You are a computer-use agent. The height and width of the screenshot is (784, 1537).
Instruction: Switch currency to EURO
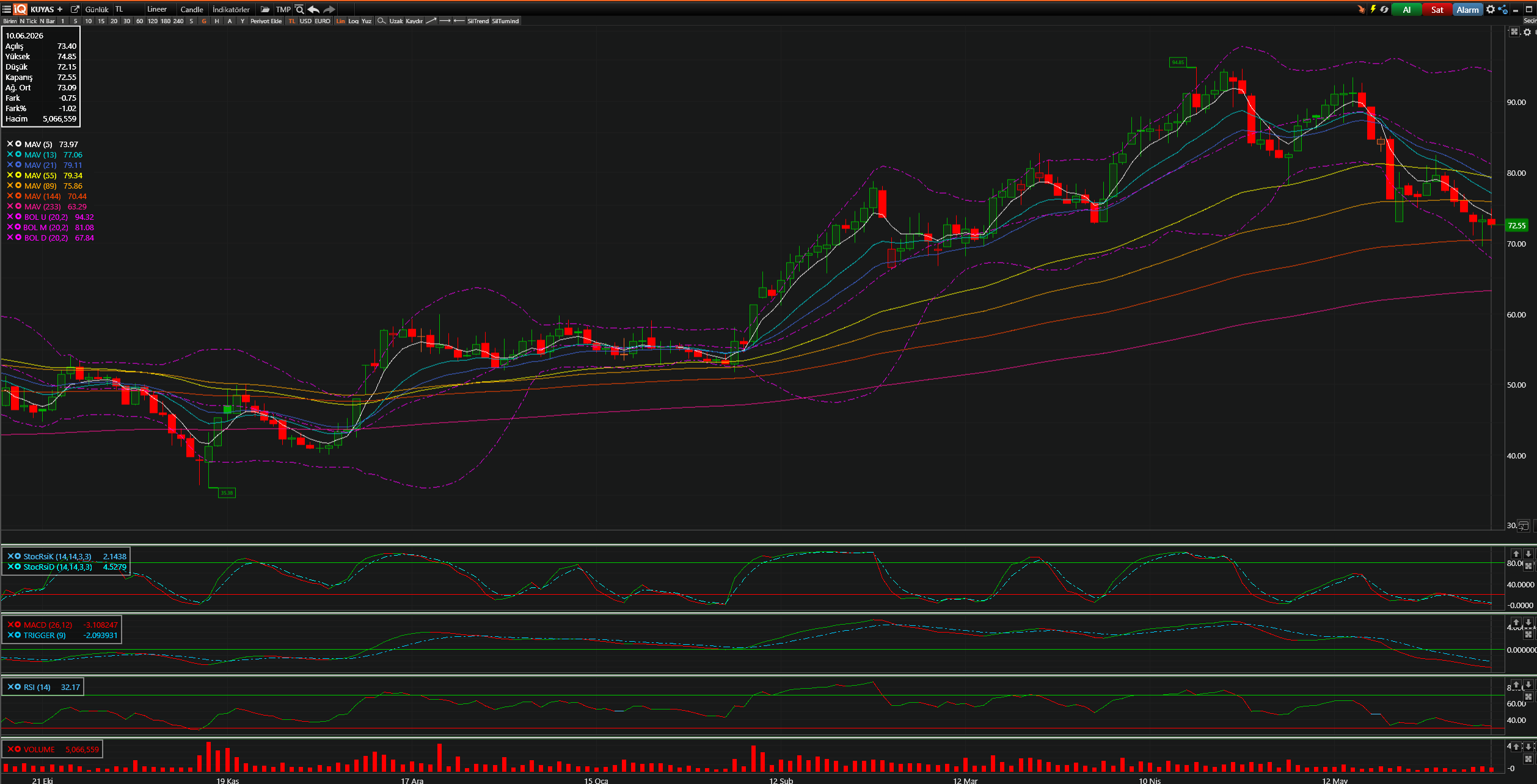coord(323,21)
